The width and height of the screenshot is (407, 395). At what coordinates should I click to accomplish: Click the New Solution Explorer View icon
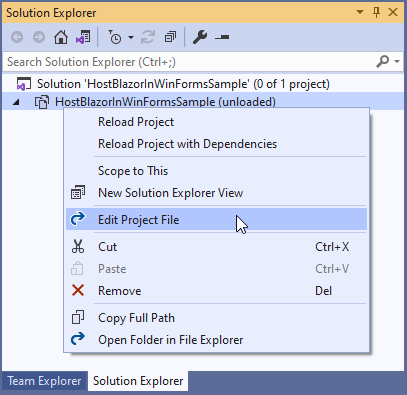(x=78, y=193)
